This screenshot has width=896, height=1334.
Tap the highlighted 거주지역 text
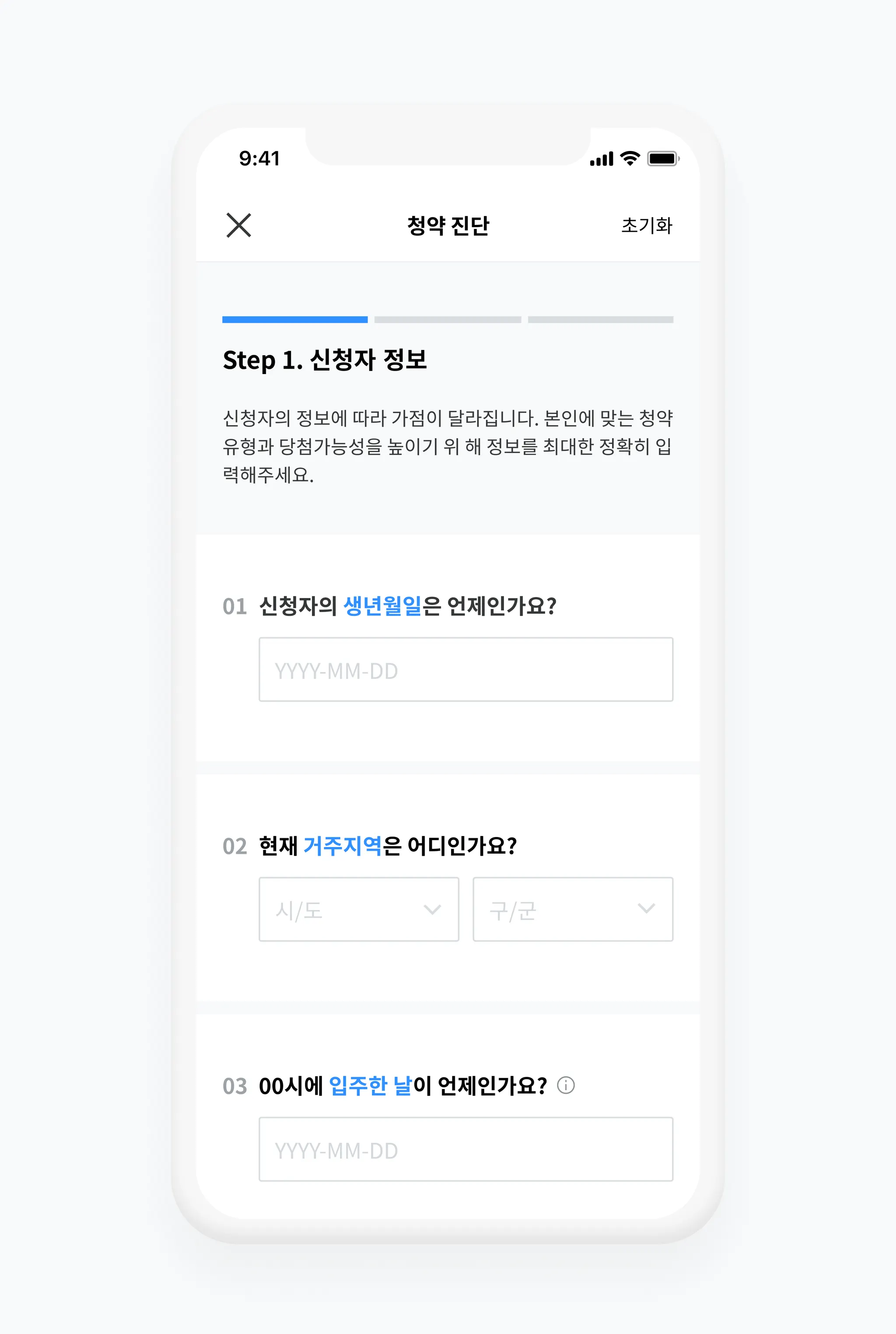click(342, 846)
